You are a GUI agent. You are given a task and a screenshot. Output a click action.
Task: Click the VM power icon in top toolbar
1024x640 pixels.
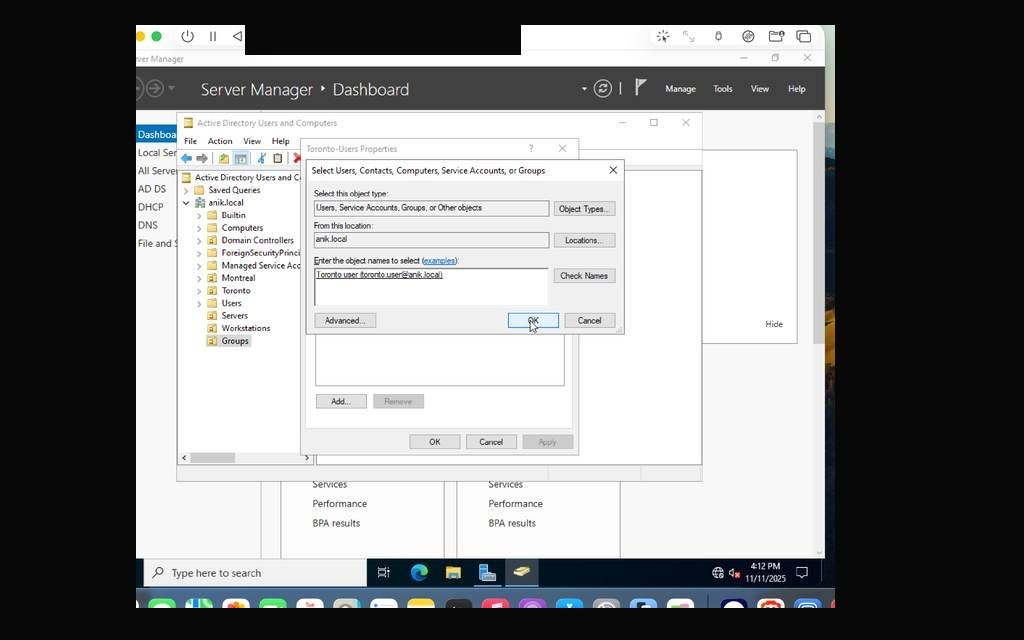click(187, 37)
